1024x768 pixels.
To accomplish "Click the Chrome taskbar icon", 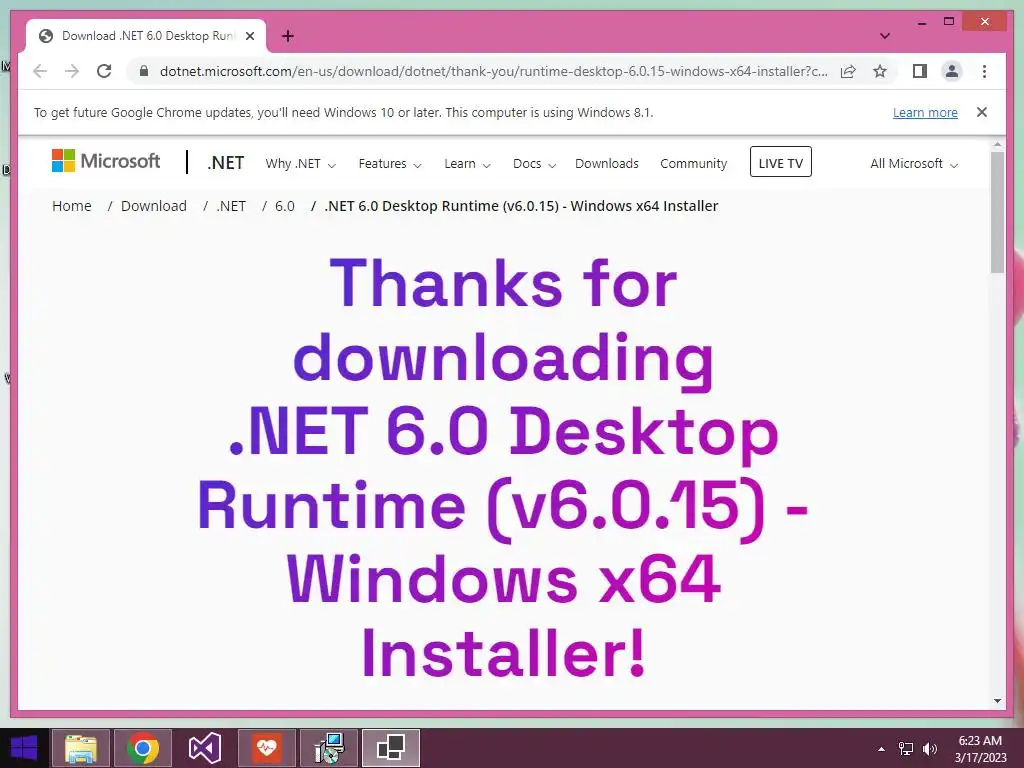I will point(142,748).
